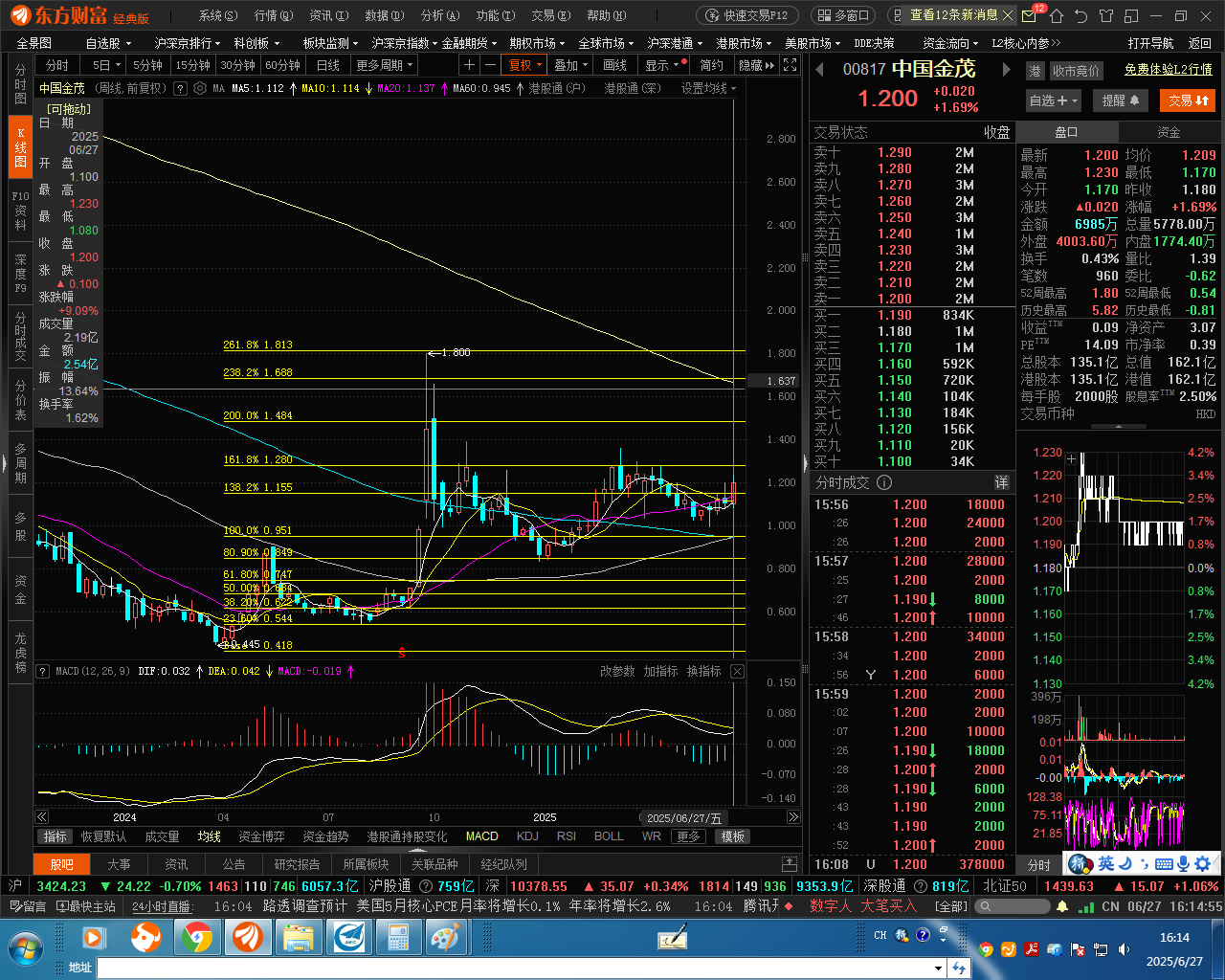Go to previous stock with left arrow
Screen dimensions: 1225x980
click(820, 69)
